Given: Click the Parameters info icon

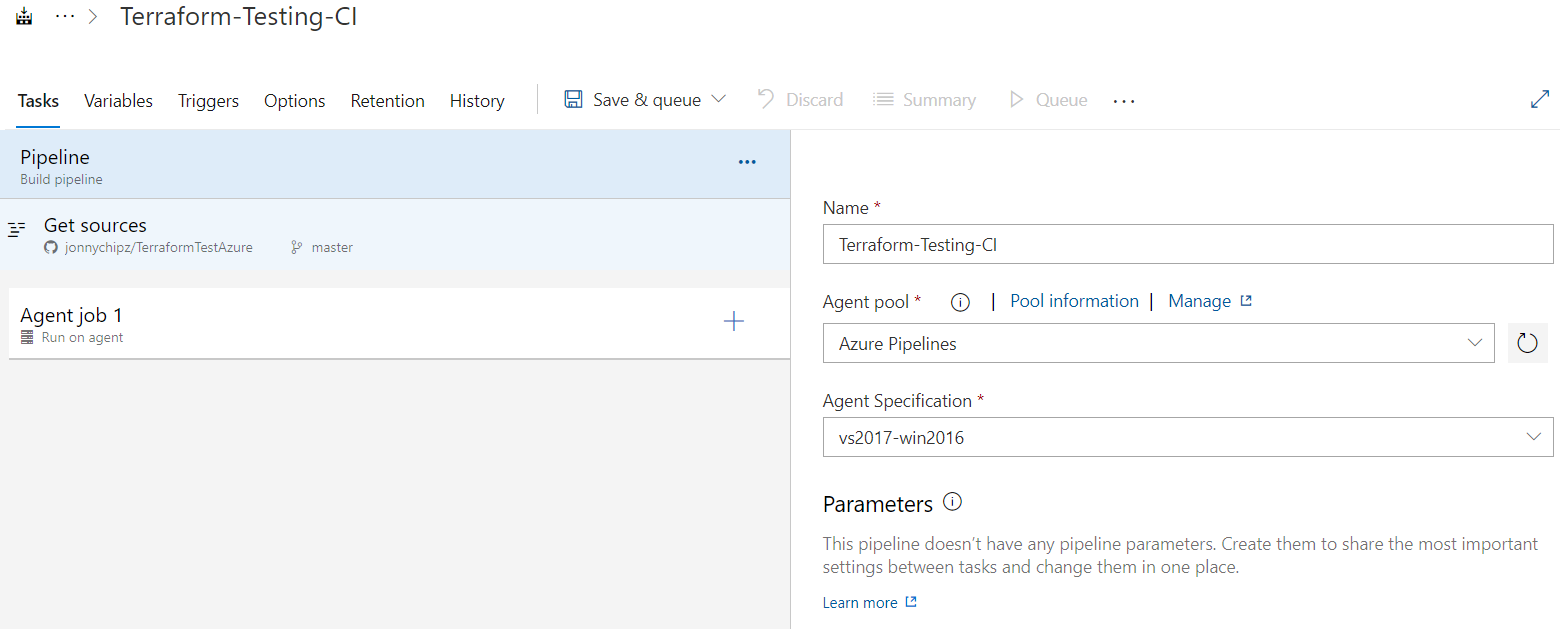Looking at the screenshot, I should [x=952, y=502].
